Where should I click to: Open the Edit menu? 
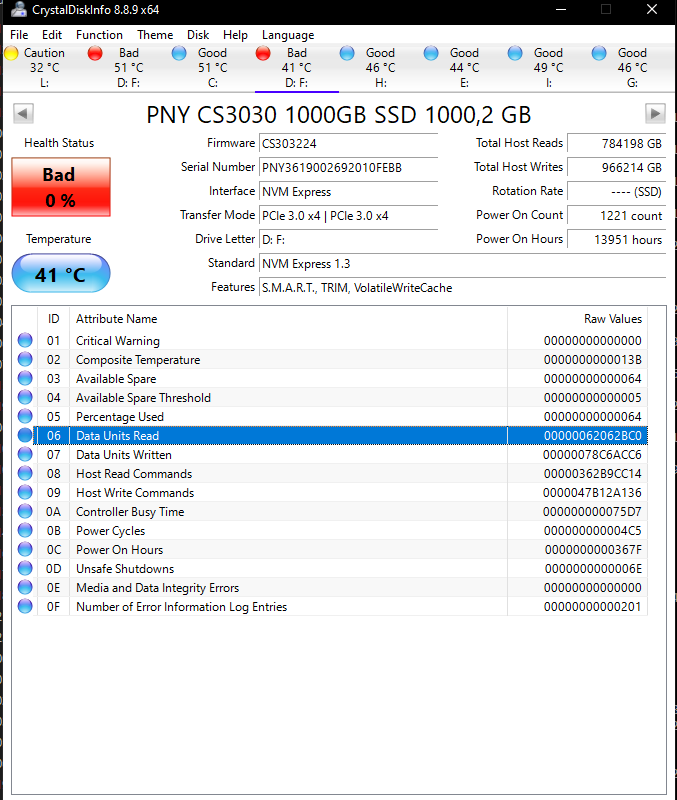click(52, 35)
